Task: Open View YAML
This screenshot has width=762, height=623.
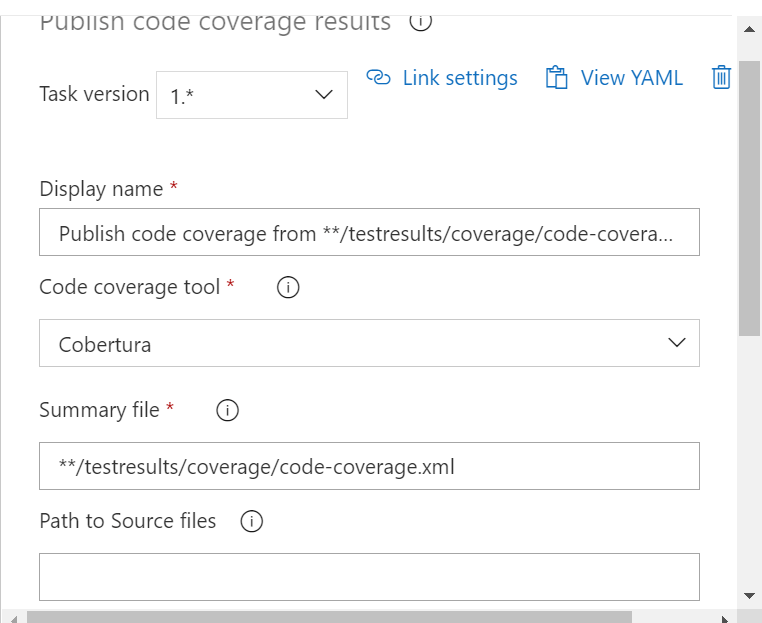Action: (631, 78)
